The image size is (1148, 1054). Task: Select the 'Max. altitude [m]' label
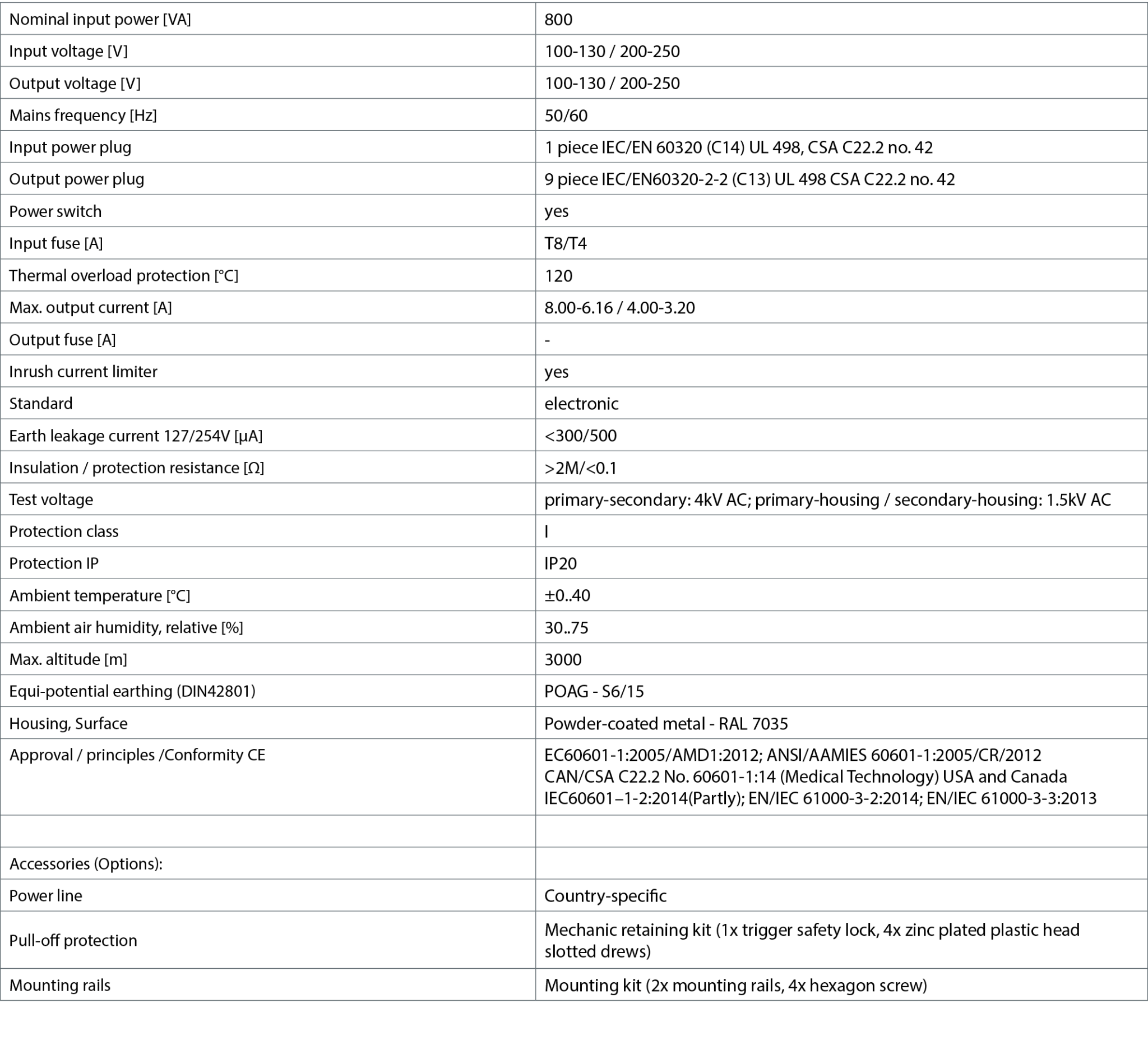(x=68, y=659)
